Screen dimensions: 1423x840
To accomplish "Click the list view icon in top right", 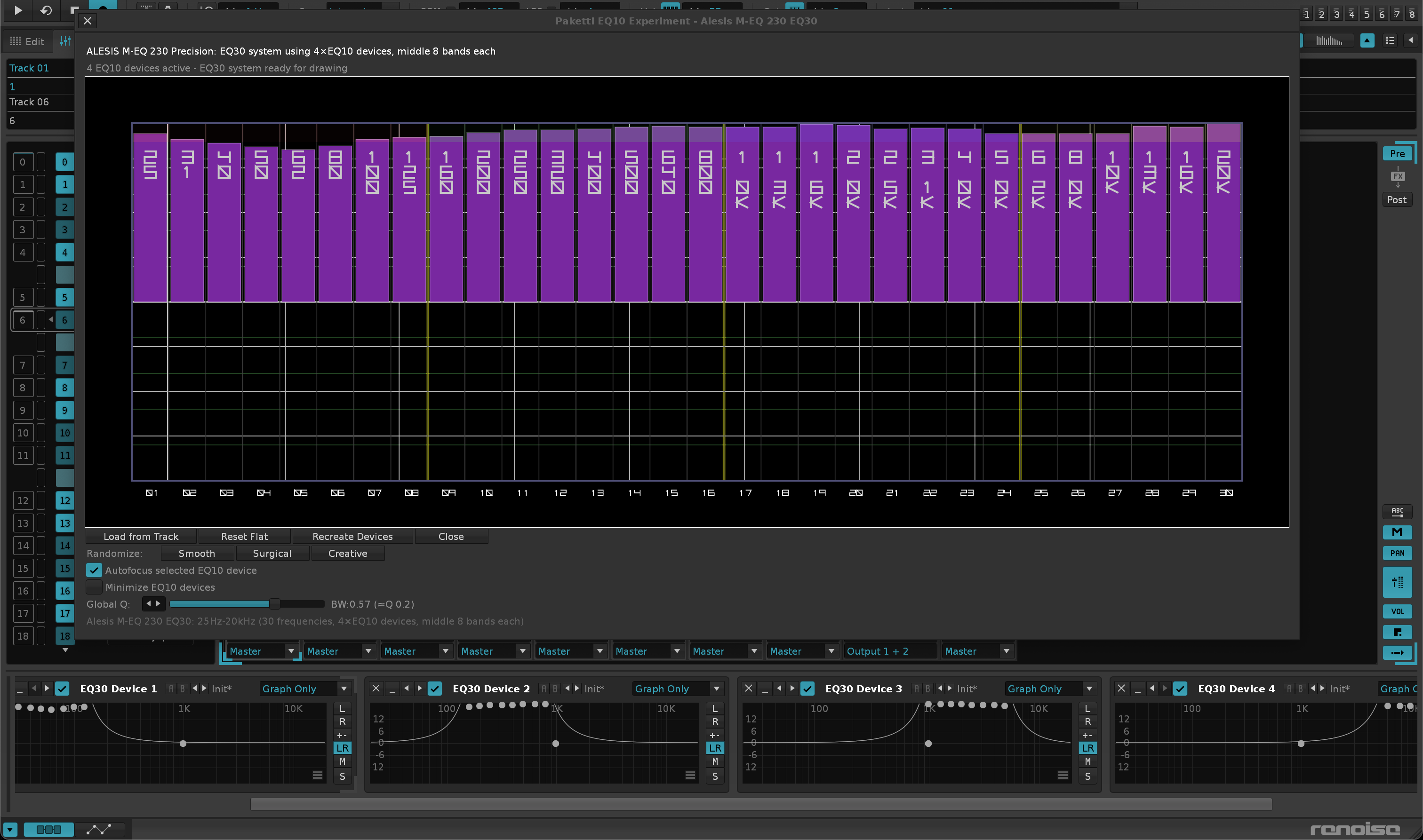I will click(x=1390, y=41).
